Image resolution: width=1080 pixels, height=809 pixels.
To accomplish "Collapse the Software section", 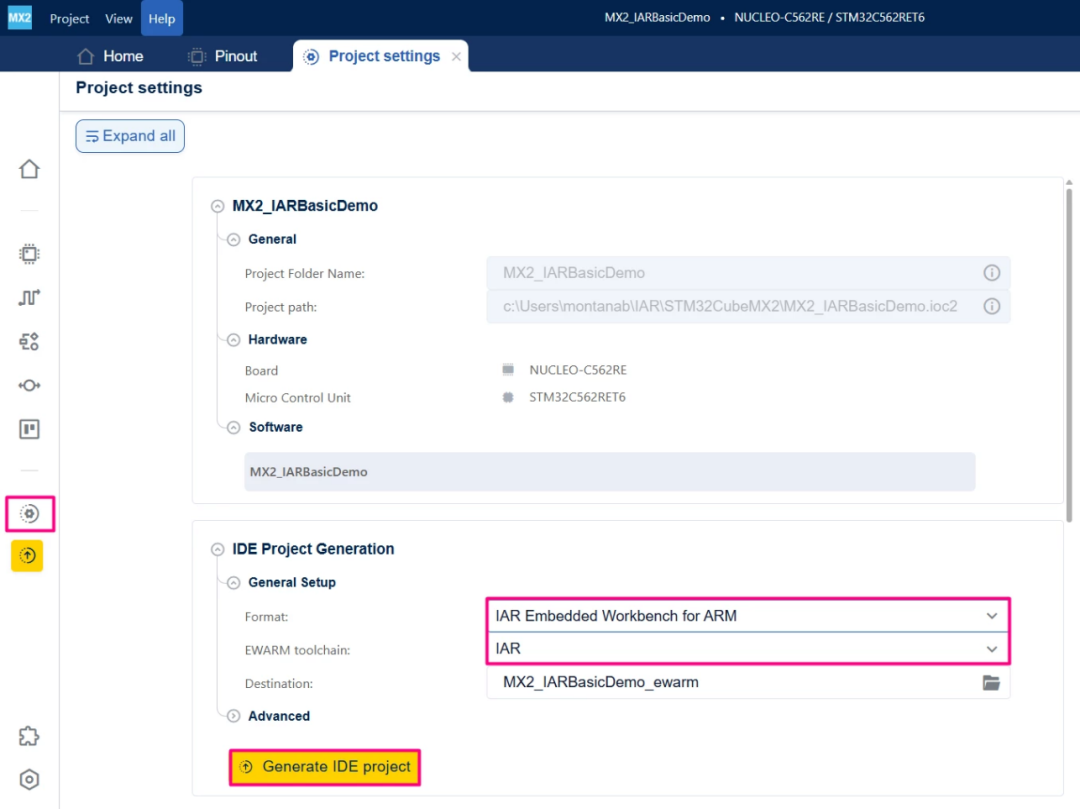I will click(x=233, y=428).
